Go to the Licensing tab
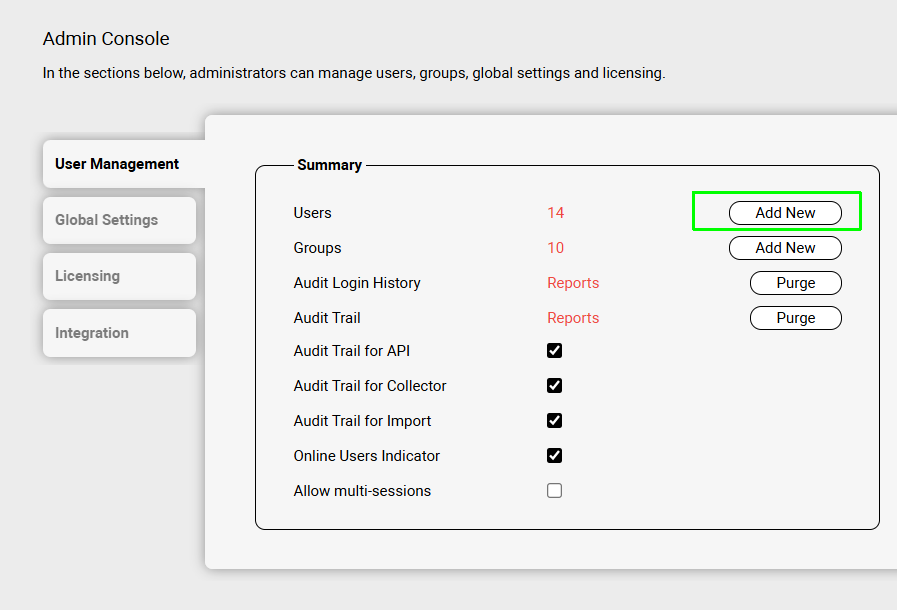897x610 pixels. [x=88, y=276]
